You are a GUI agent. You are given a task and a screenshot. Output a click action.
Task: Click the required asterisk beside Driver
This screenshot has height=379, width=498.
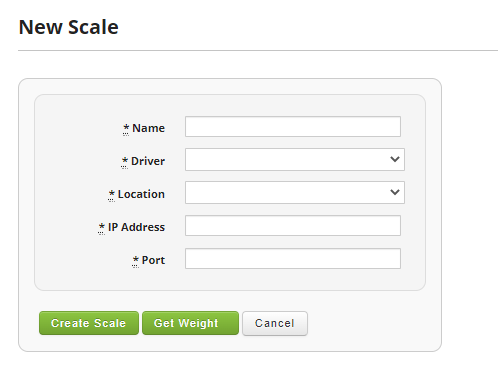click(x=125, y=161)
